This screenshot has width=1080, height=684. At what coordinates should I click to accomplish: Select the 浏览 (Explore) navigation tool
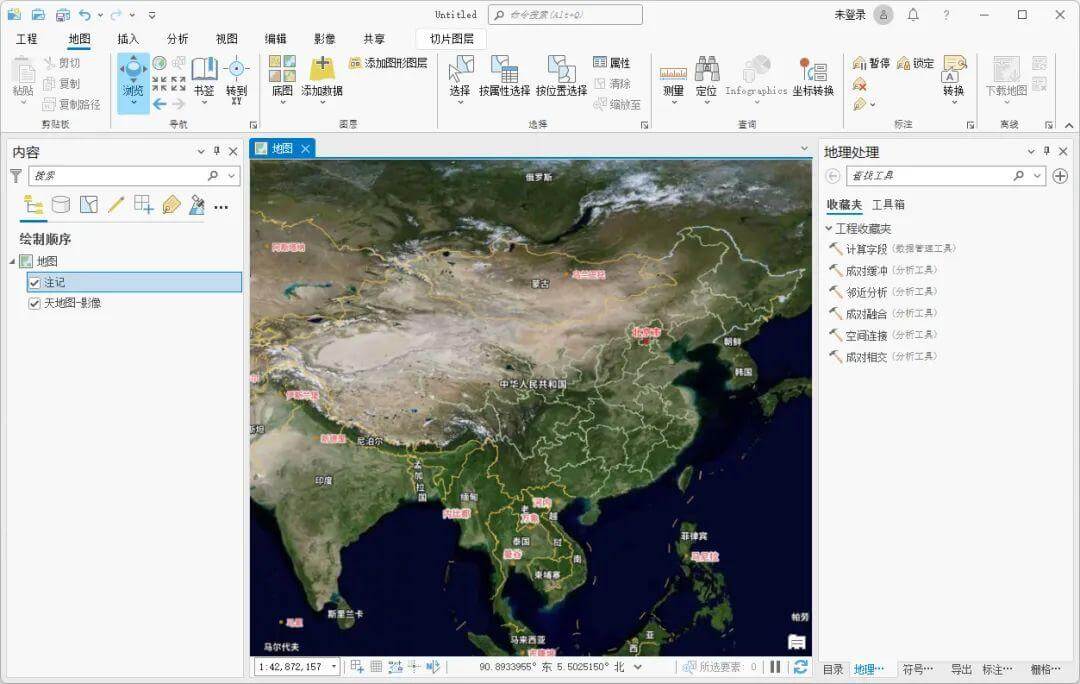pos(133,75)
